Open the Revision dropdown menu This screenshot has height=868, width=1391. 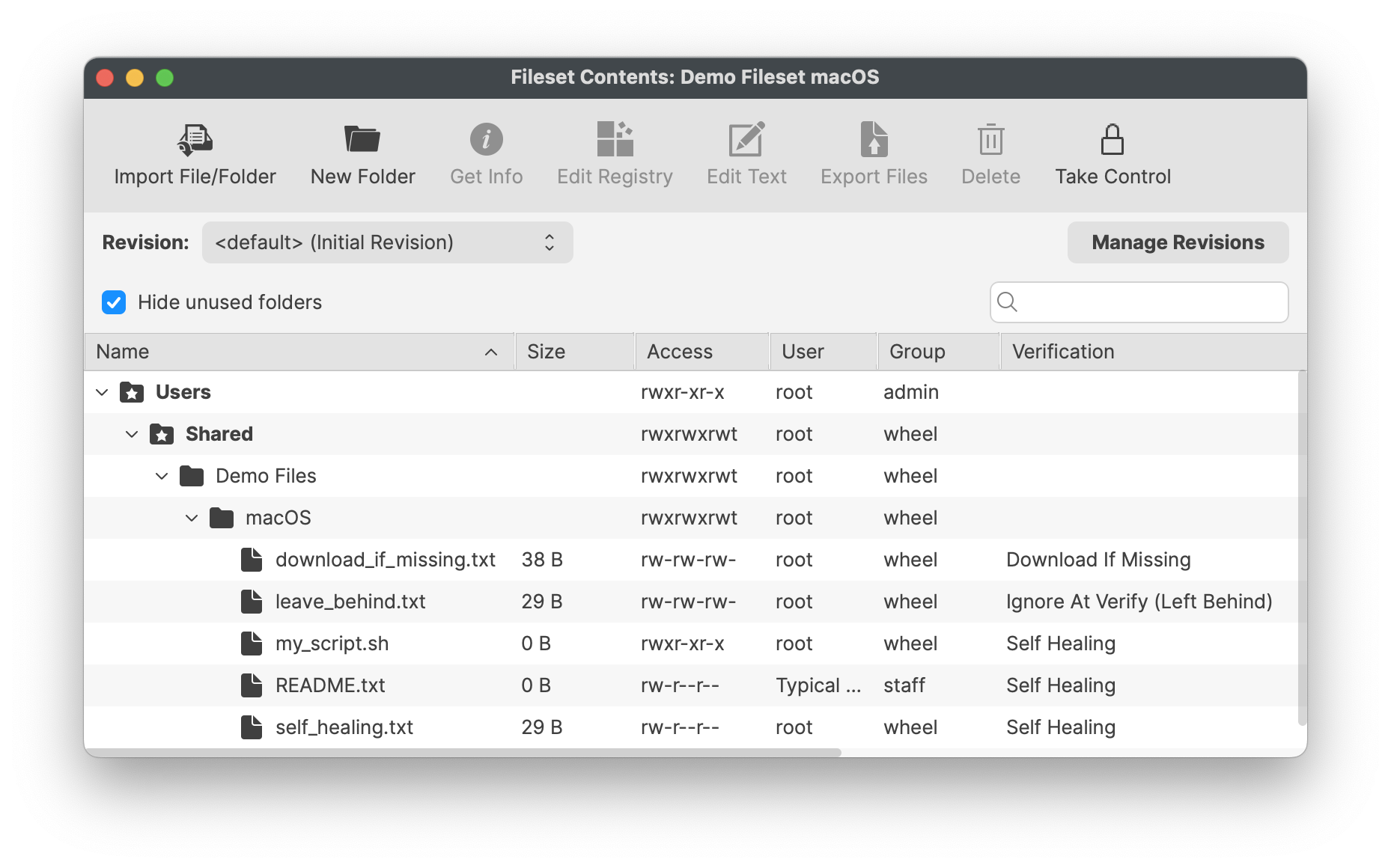pyautogui.click(x=388, y=242)
